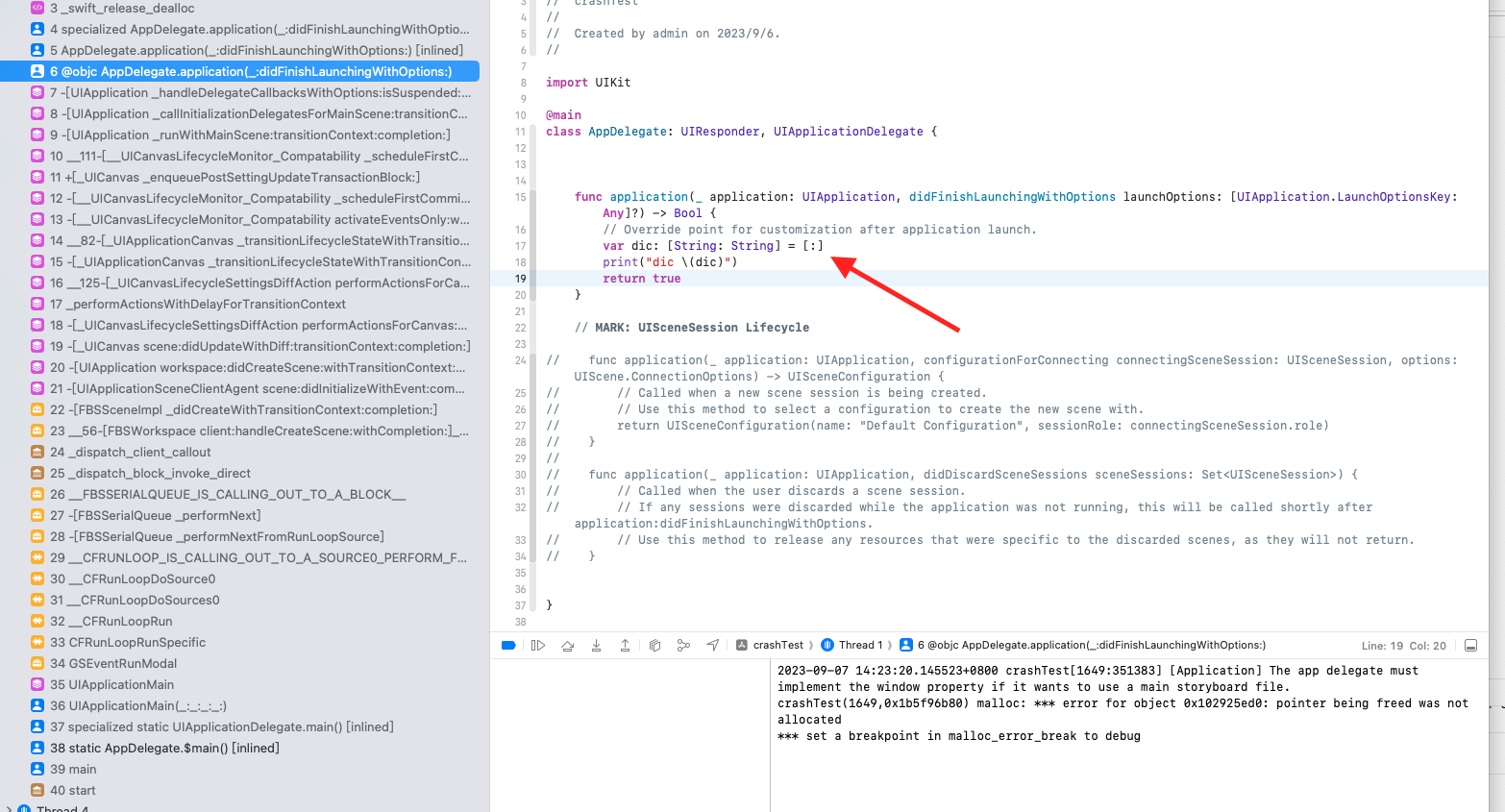Select frame 14 __82-[_UIApplicationCanvas entry
Image resolution: width=1505 pixels, height=812 pixels.
240,240
